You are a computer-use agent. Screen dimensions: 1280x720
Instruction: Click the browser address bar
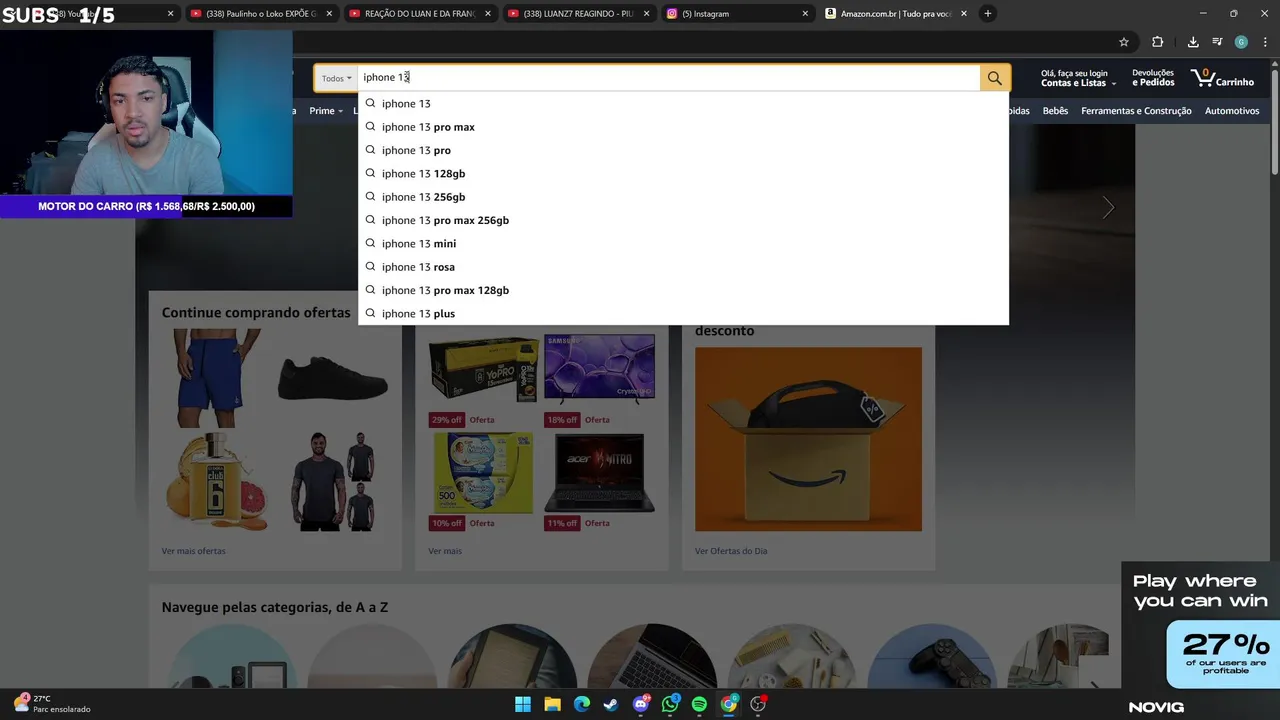700,42
